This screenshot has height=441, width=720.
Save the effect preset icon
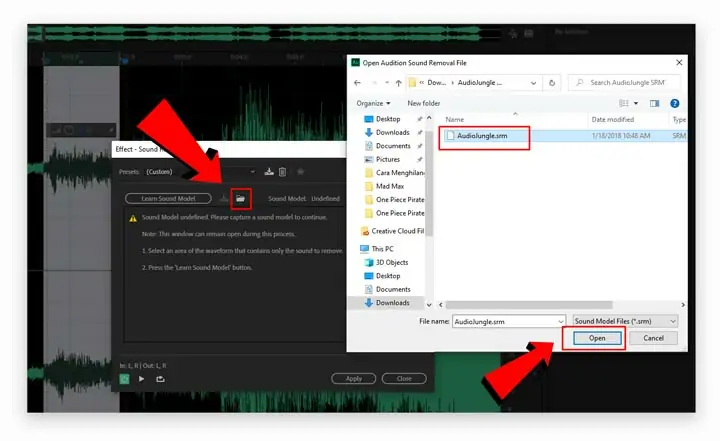269,172
